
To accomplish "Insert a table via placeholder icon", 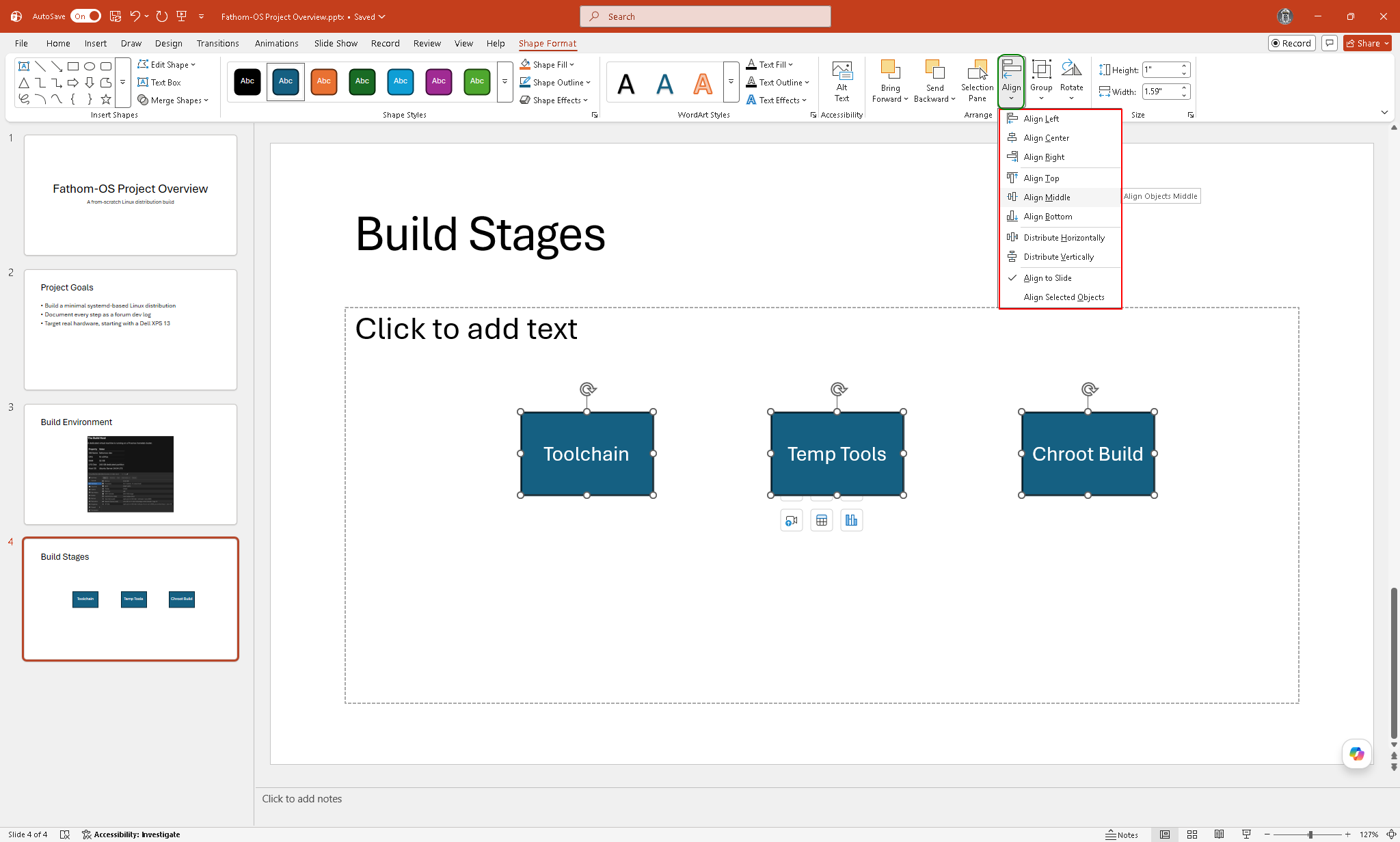I will (822, 521).
